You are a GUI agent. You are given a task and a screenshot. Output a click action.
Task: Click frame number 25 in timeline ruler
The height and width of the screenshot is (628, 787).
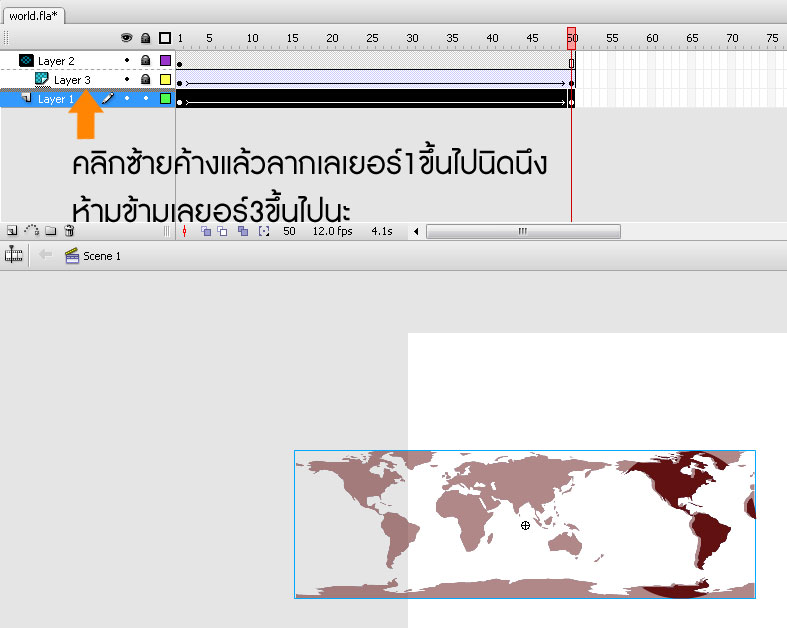372,38
